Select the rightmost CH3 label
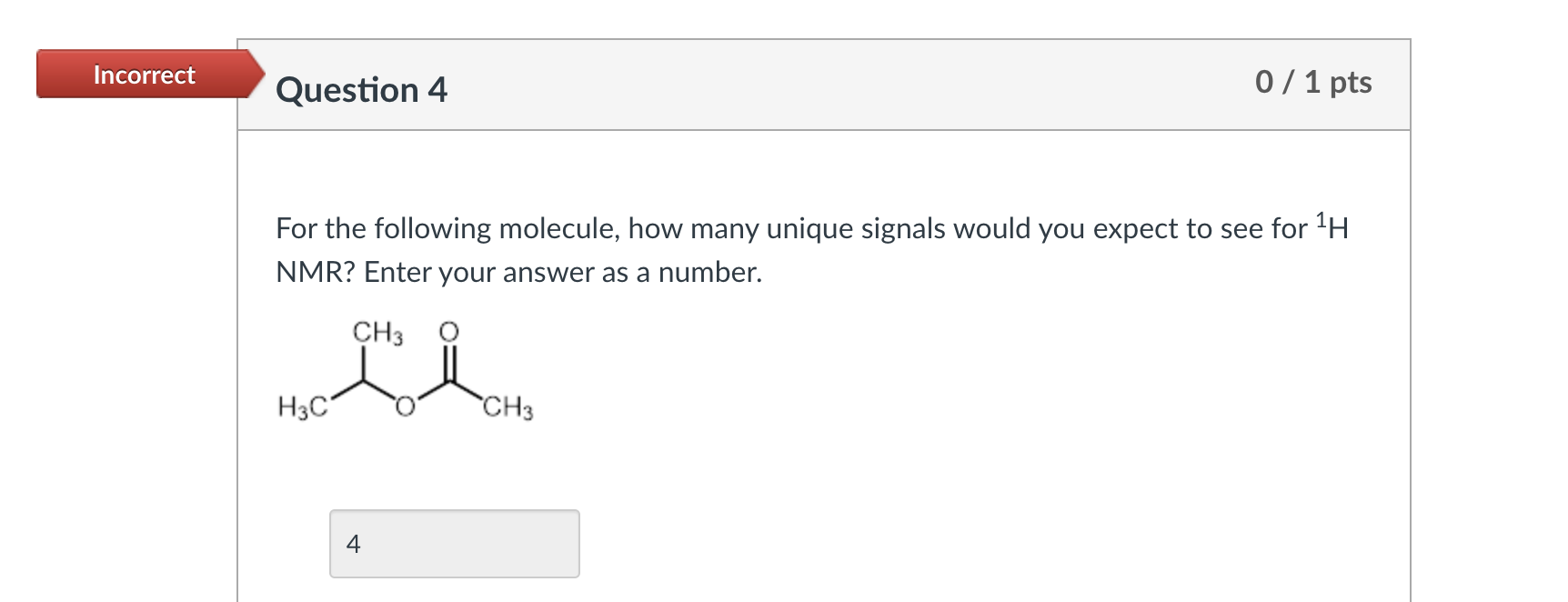Screen dimensions: 1568x602 [x=508, y=406]
